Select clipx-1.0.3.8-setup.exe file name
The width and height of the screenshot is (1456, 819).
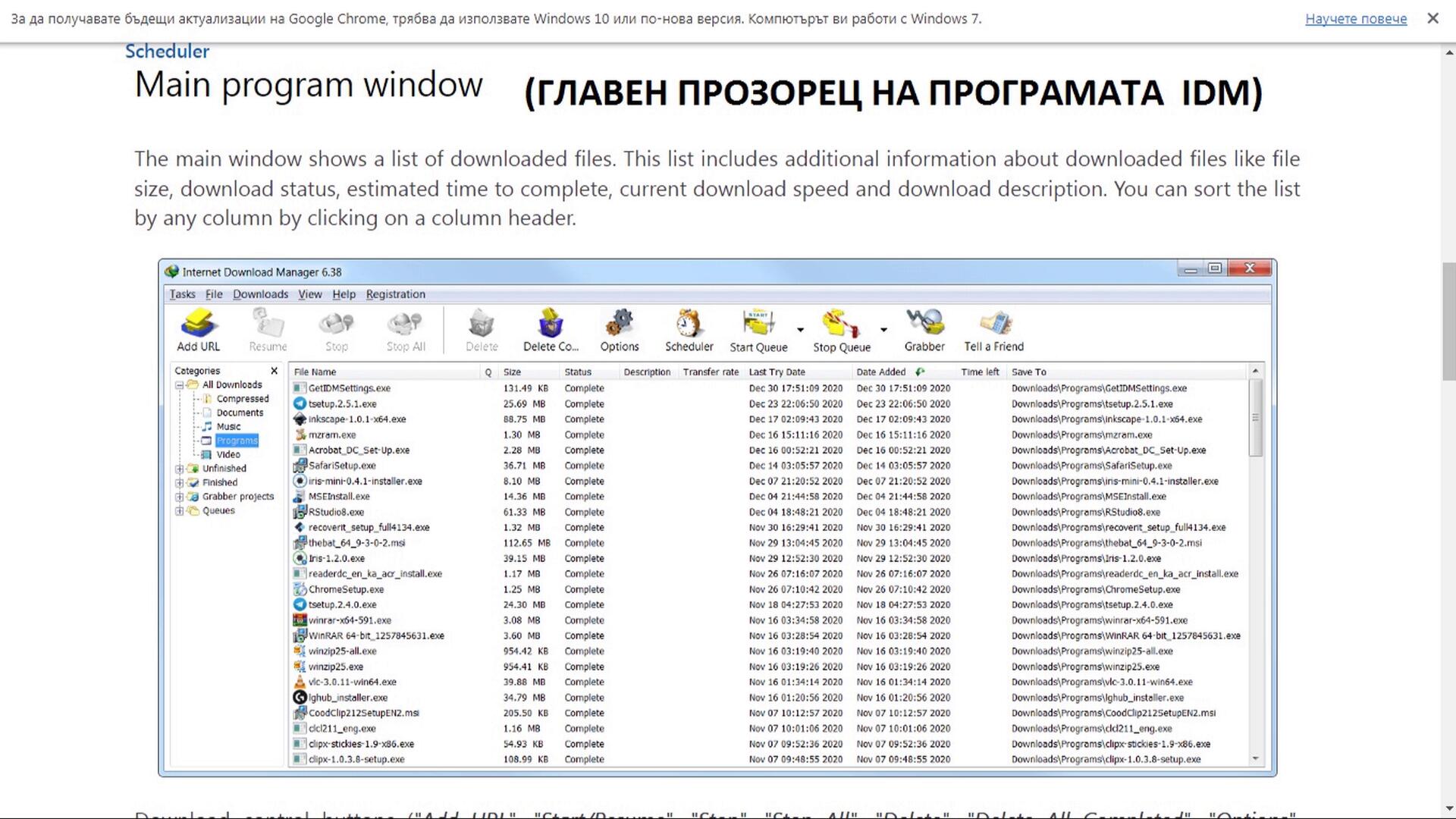click(356, 759)
